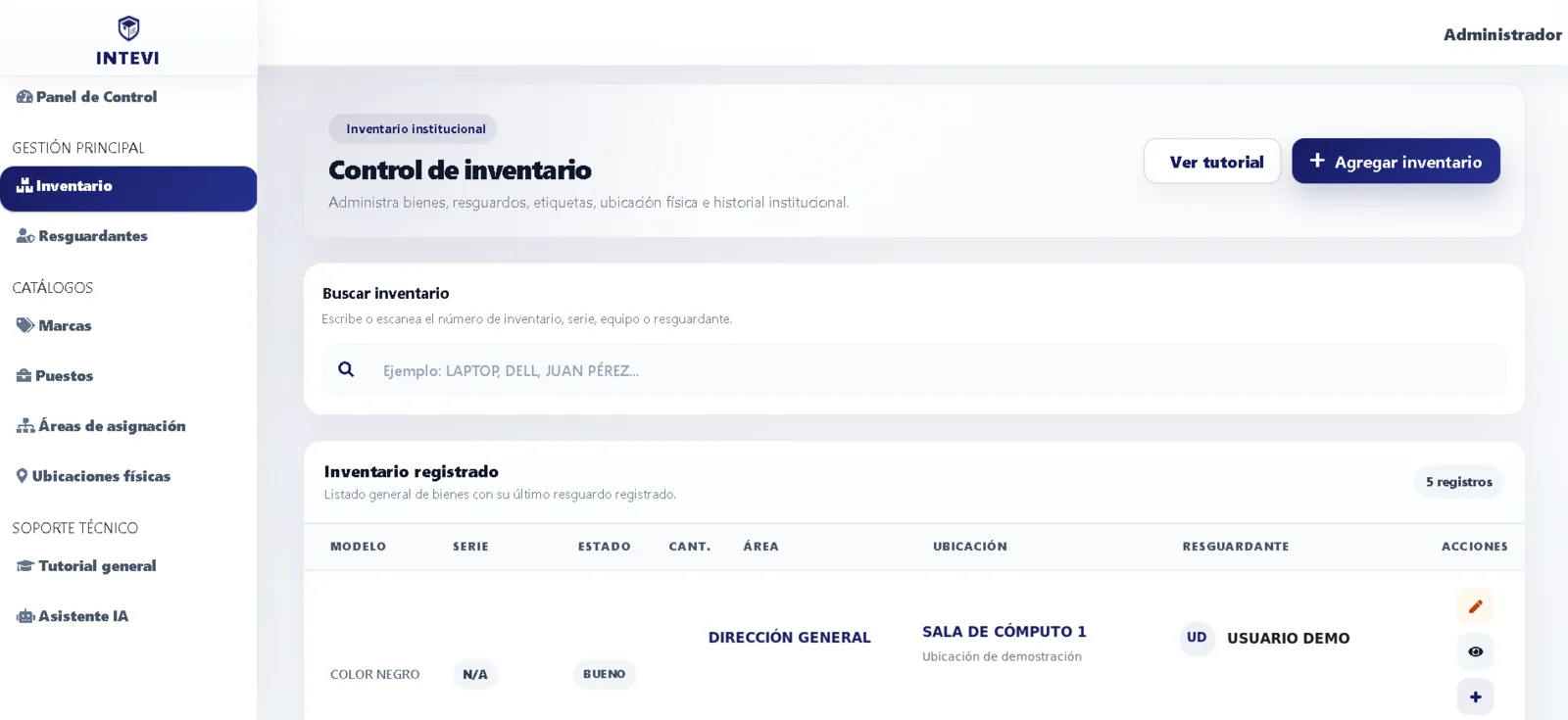Open Tutorial general
This screenshot has height=720, width=1568.
tap(86, 566)
